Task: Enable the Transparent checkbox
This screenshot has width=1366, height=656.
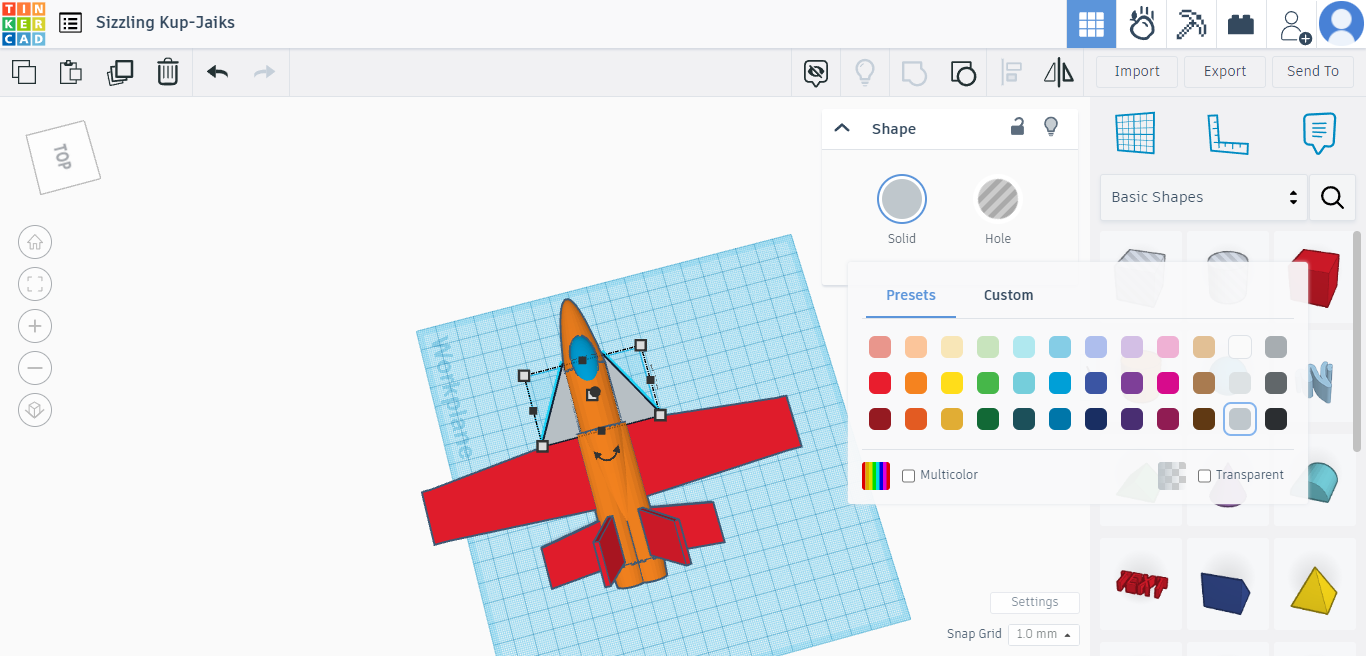Action: click(1204, 475)
